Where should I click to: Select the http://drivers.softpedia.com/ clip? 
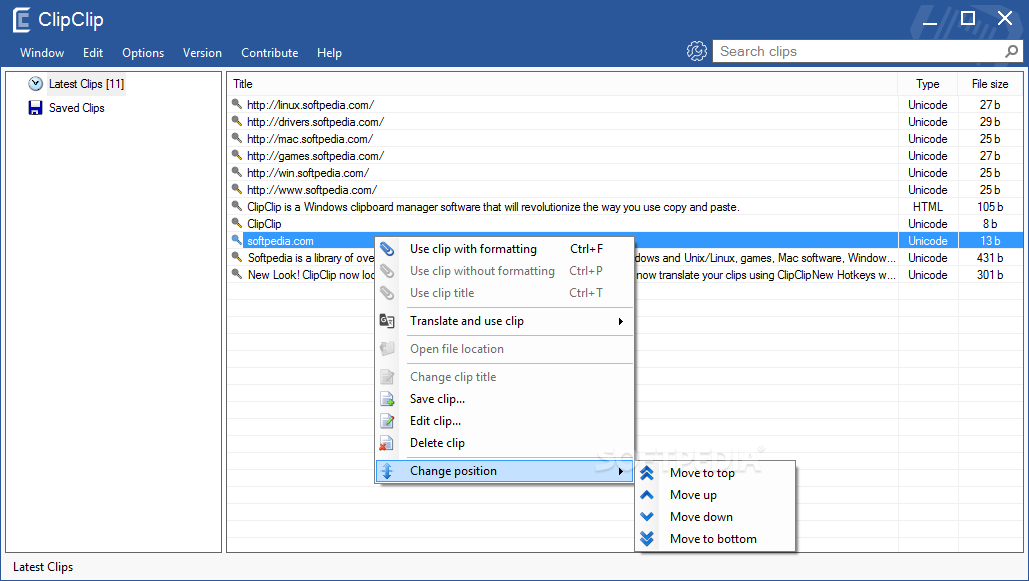click(x=316, y=121)
